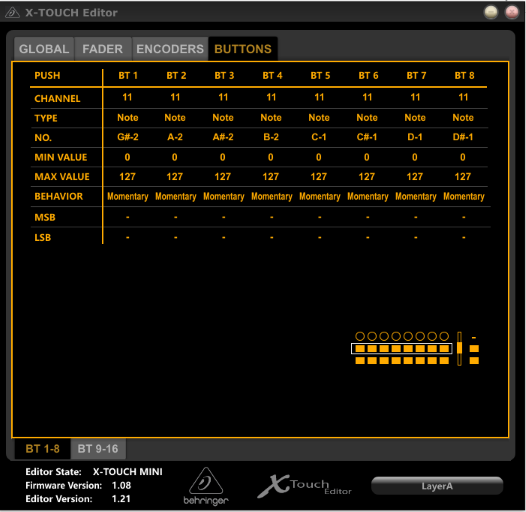This screenshot has height=512, width=526.
Task: Click the BT 7 LSB dash cell
Action: pos(416,238)
